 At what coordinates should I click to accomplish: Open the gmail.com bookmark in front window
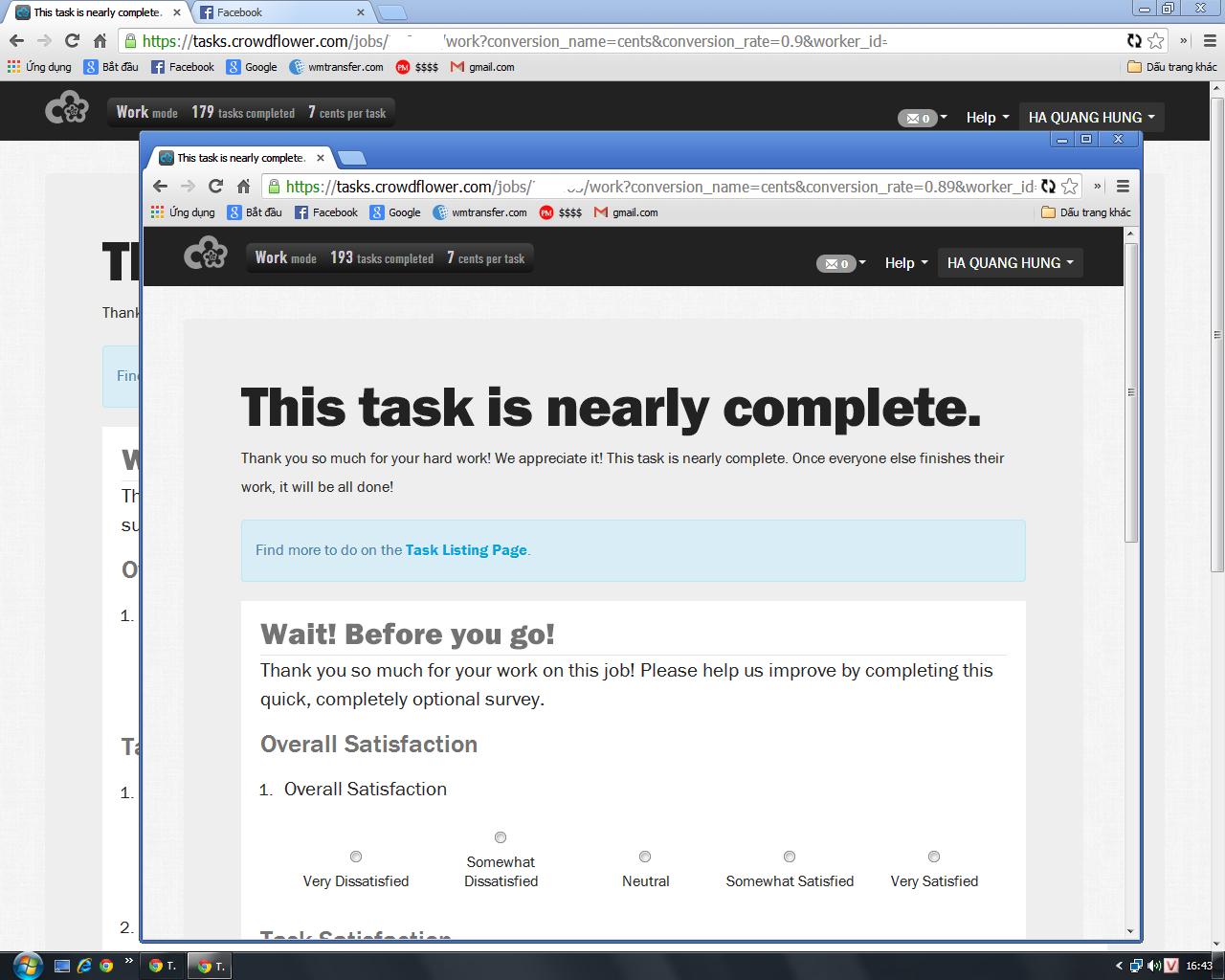(x=626, y=212)
